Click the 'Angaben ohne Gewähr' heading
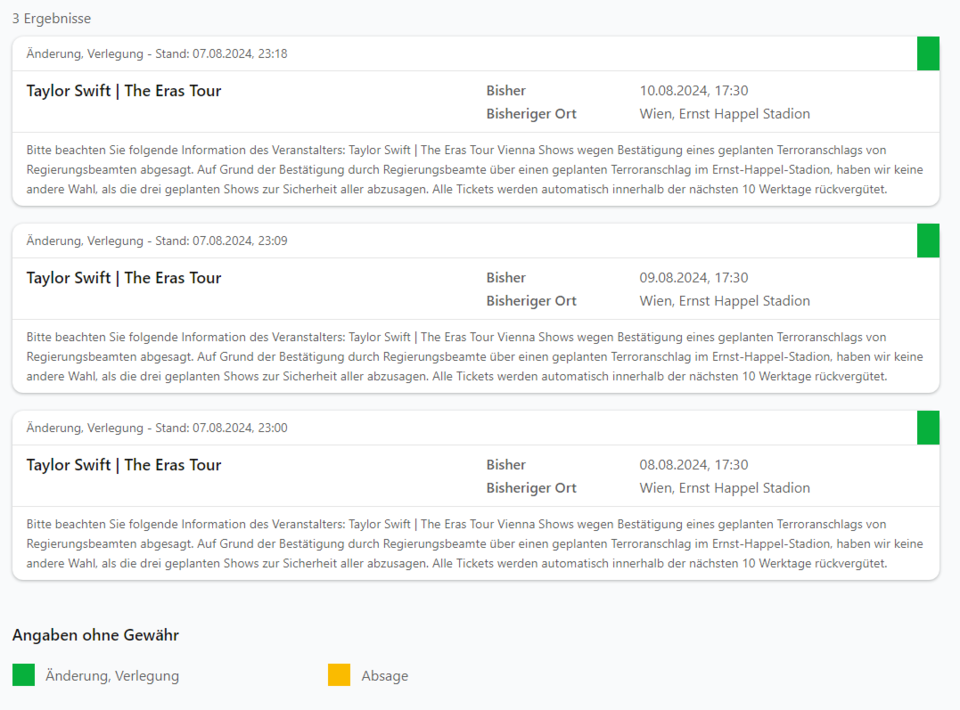 click(95, 635)
